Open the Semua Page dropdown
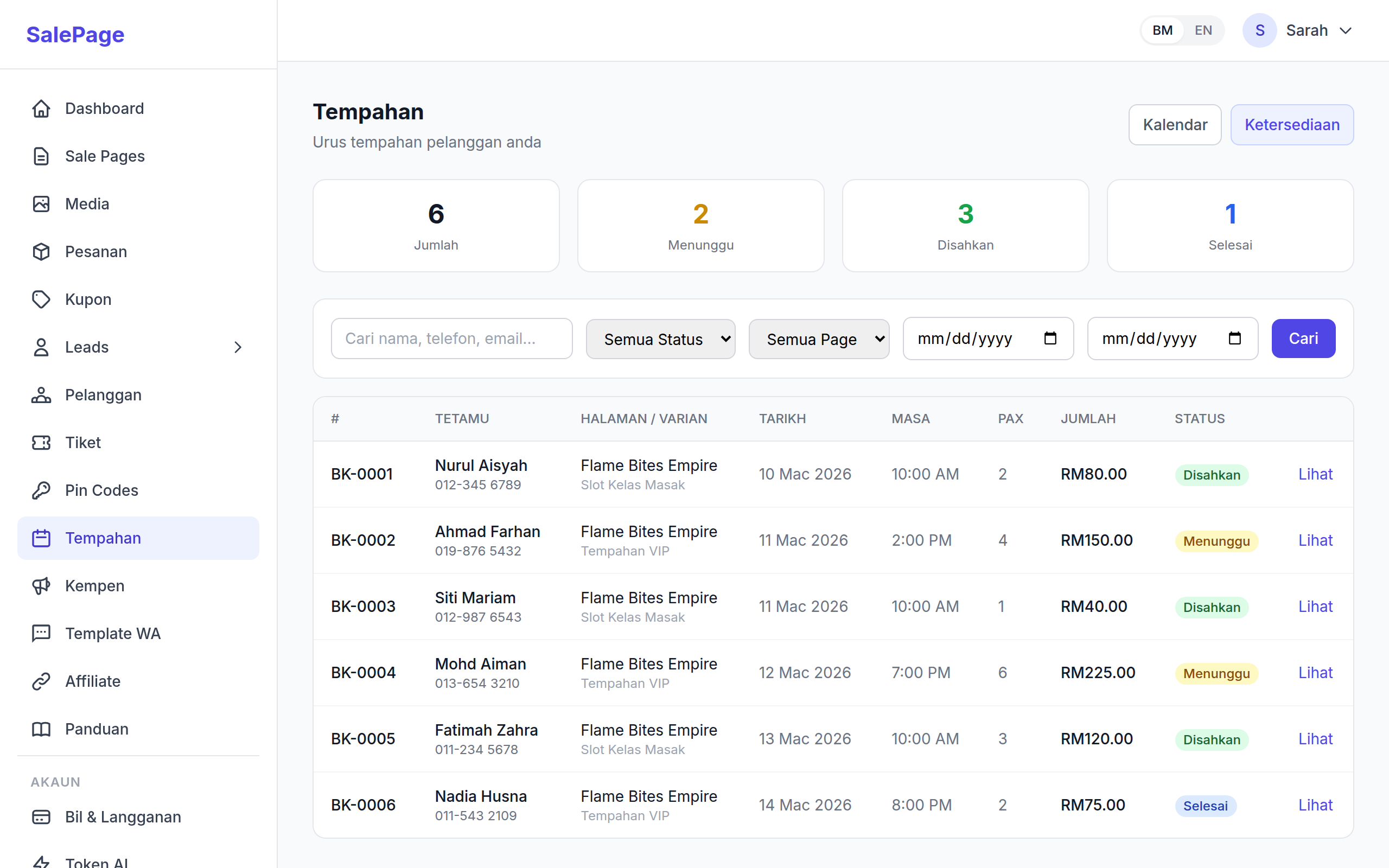 click(818, 339)
